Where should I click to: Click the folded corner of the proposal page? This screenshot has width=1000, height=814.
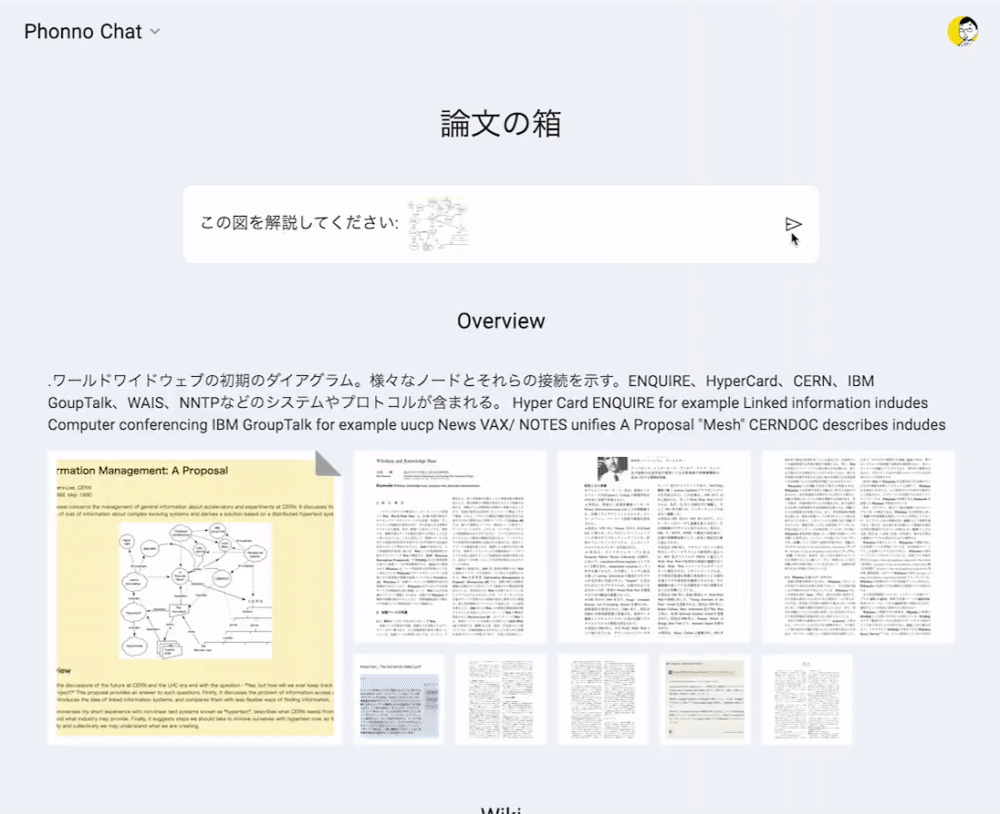328,464
